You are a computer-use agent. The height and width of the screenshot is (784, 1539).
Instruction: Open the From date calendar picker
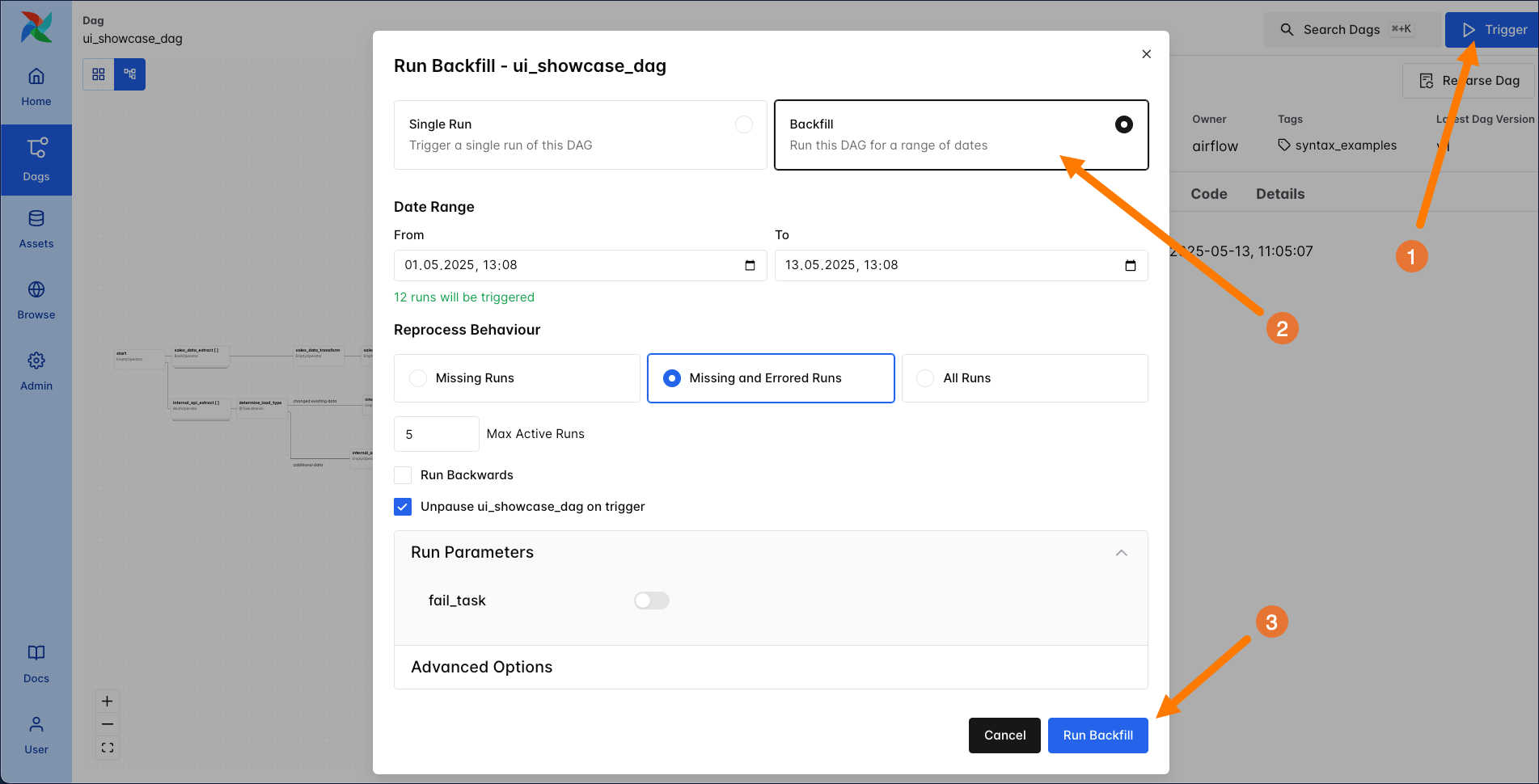750,266
